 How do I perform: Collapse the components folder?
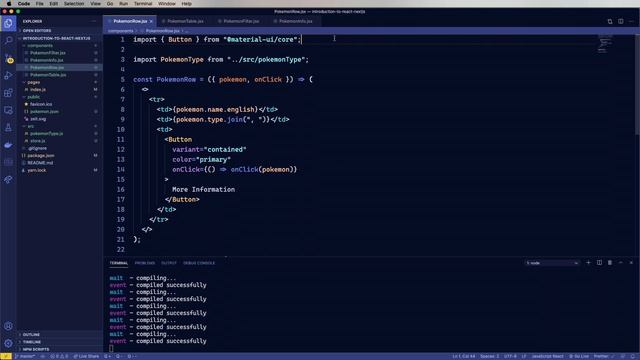[x=60, y=46]
